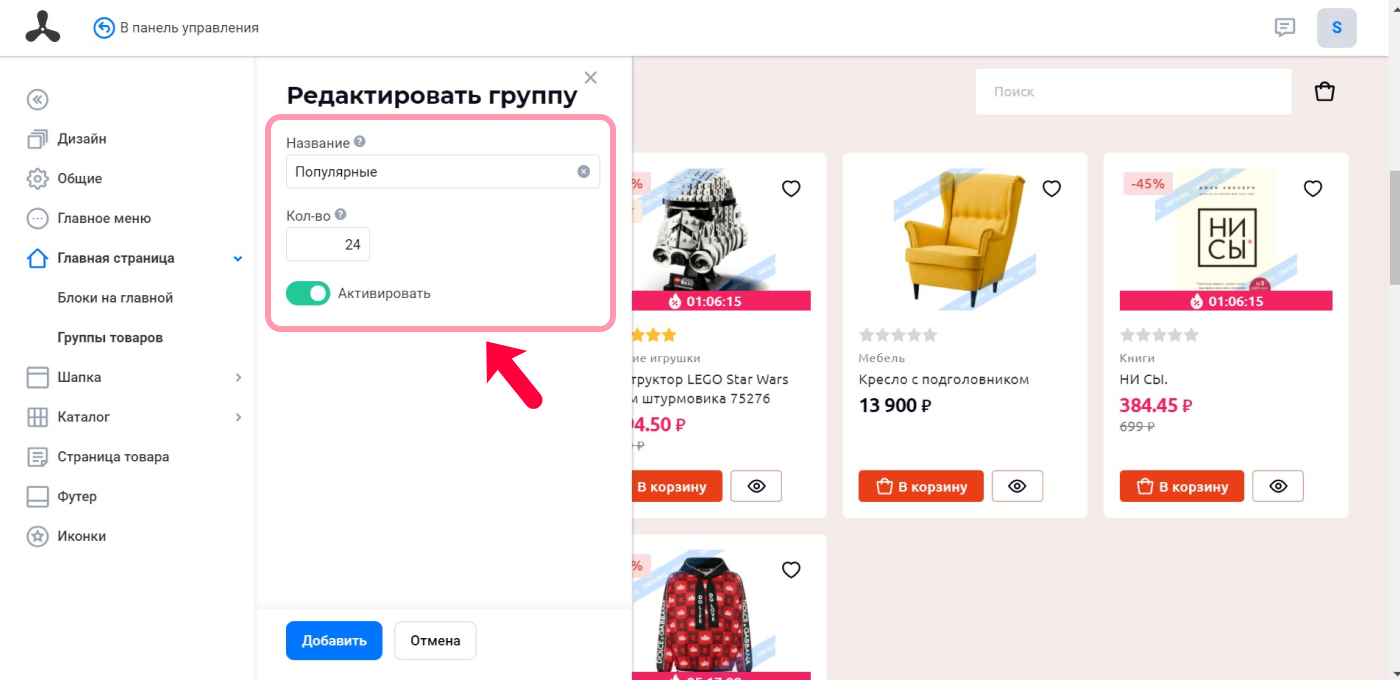The width and height of the screenshot is (1400, 680).
Task: Click the user avatar S
Action: [x=1337, y=28]
